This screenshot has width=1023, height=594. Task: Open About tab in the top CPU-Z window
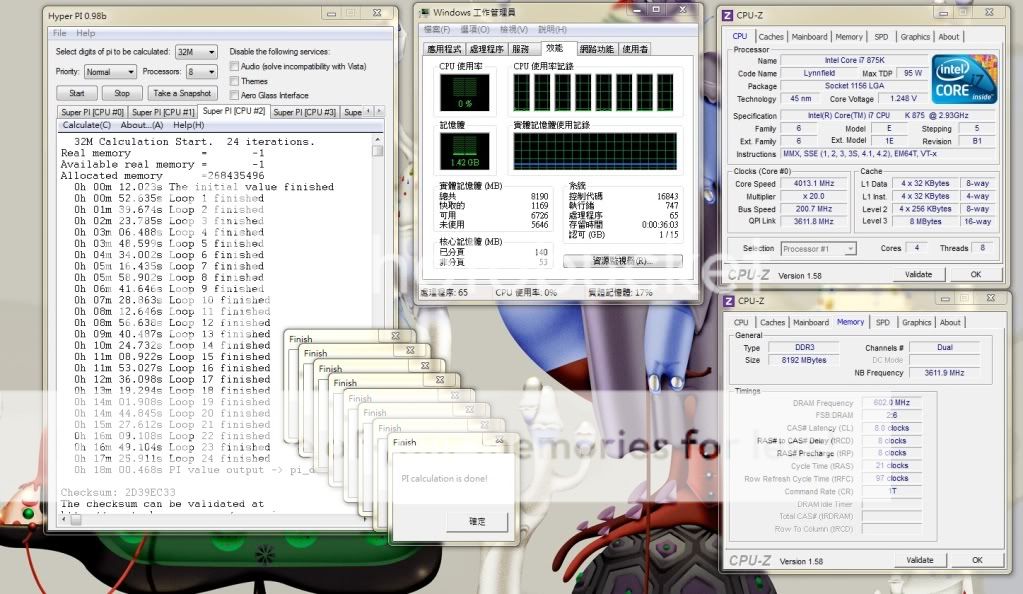pos(949,37)
